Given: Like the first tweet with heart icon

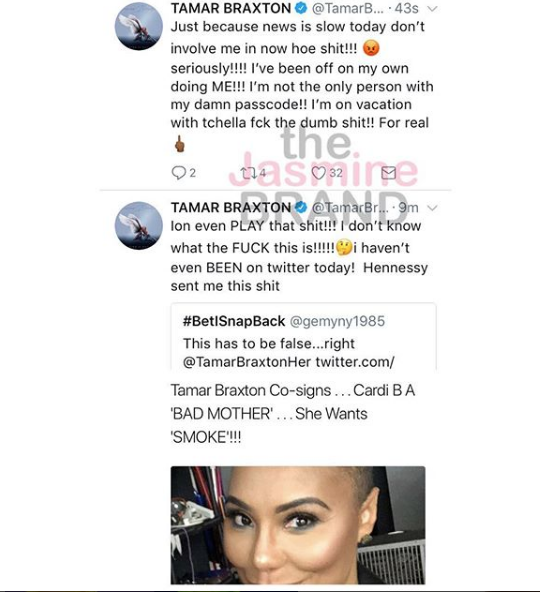Looking at the screenshot, I should [318, 173].
